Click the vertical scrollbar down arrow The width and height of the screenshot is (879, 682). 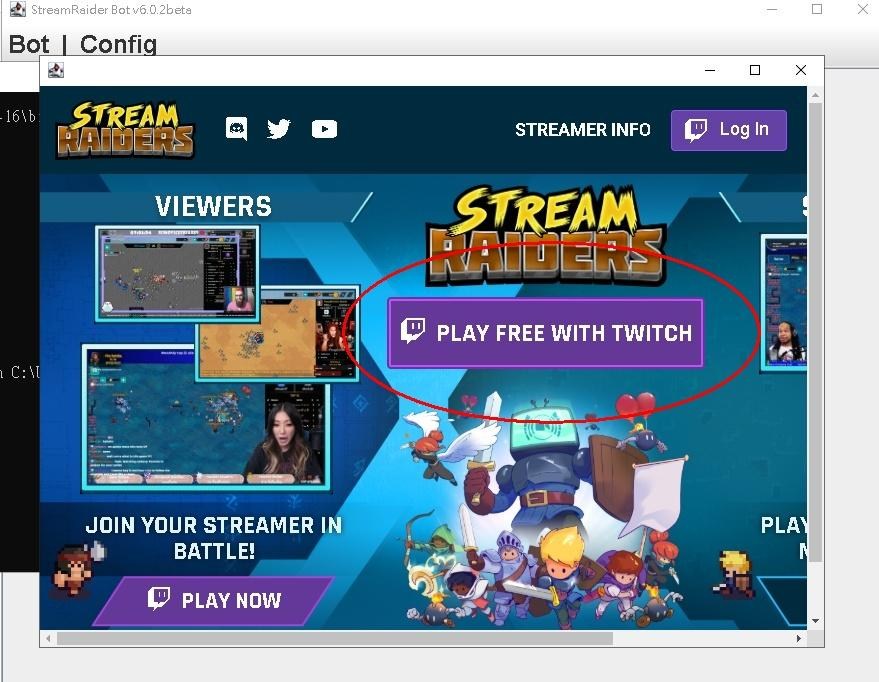click(815, 621)
